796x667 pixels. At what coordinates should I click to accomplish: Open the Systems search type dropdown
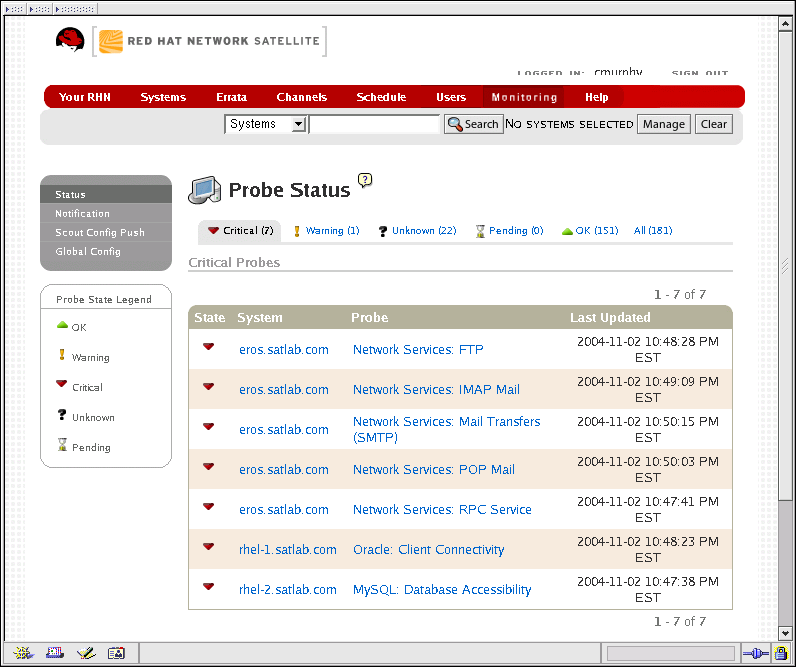click(x=265, y=124)
